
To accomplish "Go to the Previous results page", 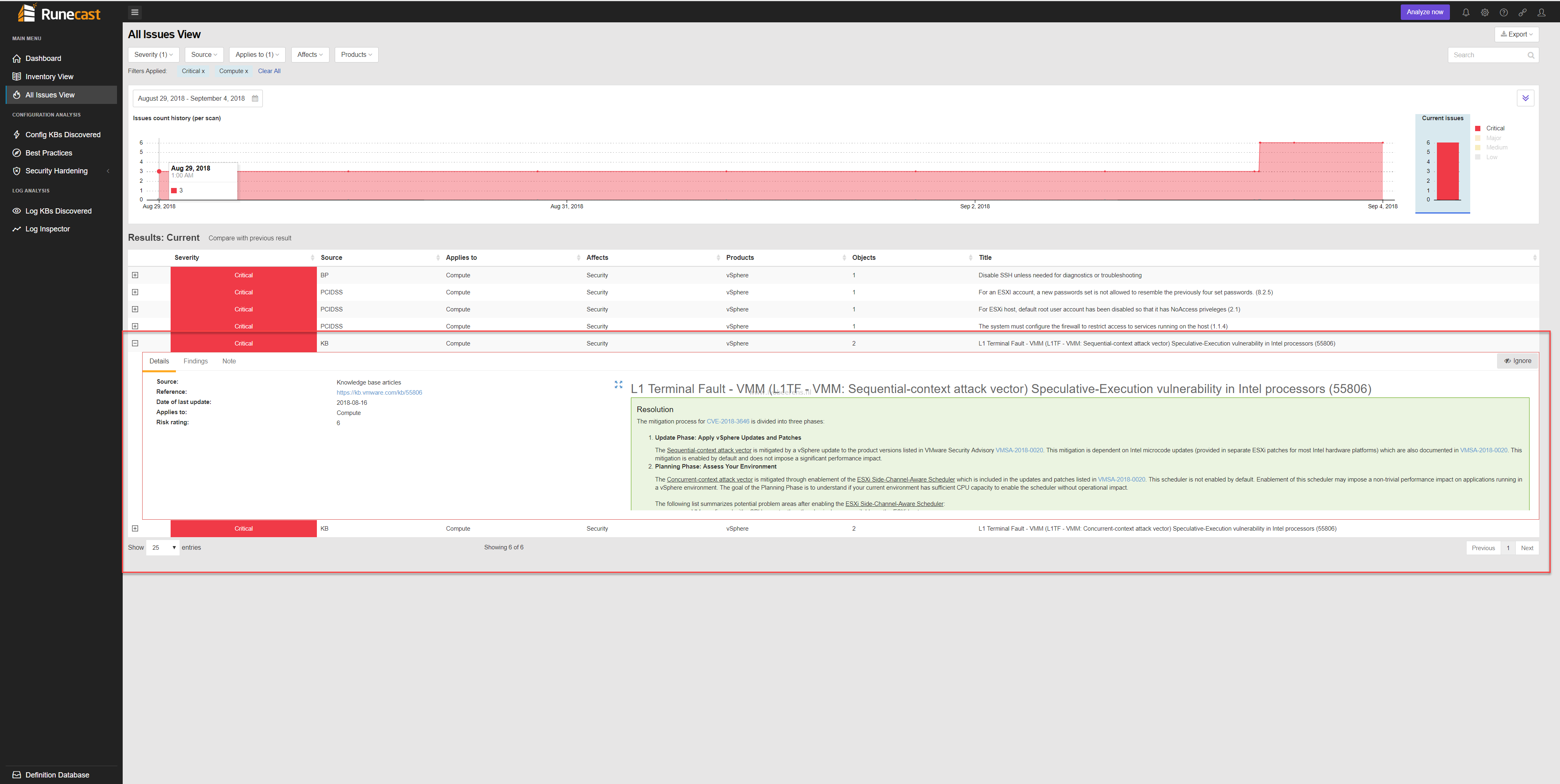I will (x=1483, y=549).
